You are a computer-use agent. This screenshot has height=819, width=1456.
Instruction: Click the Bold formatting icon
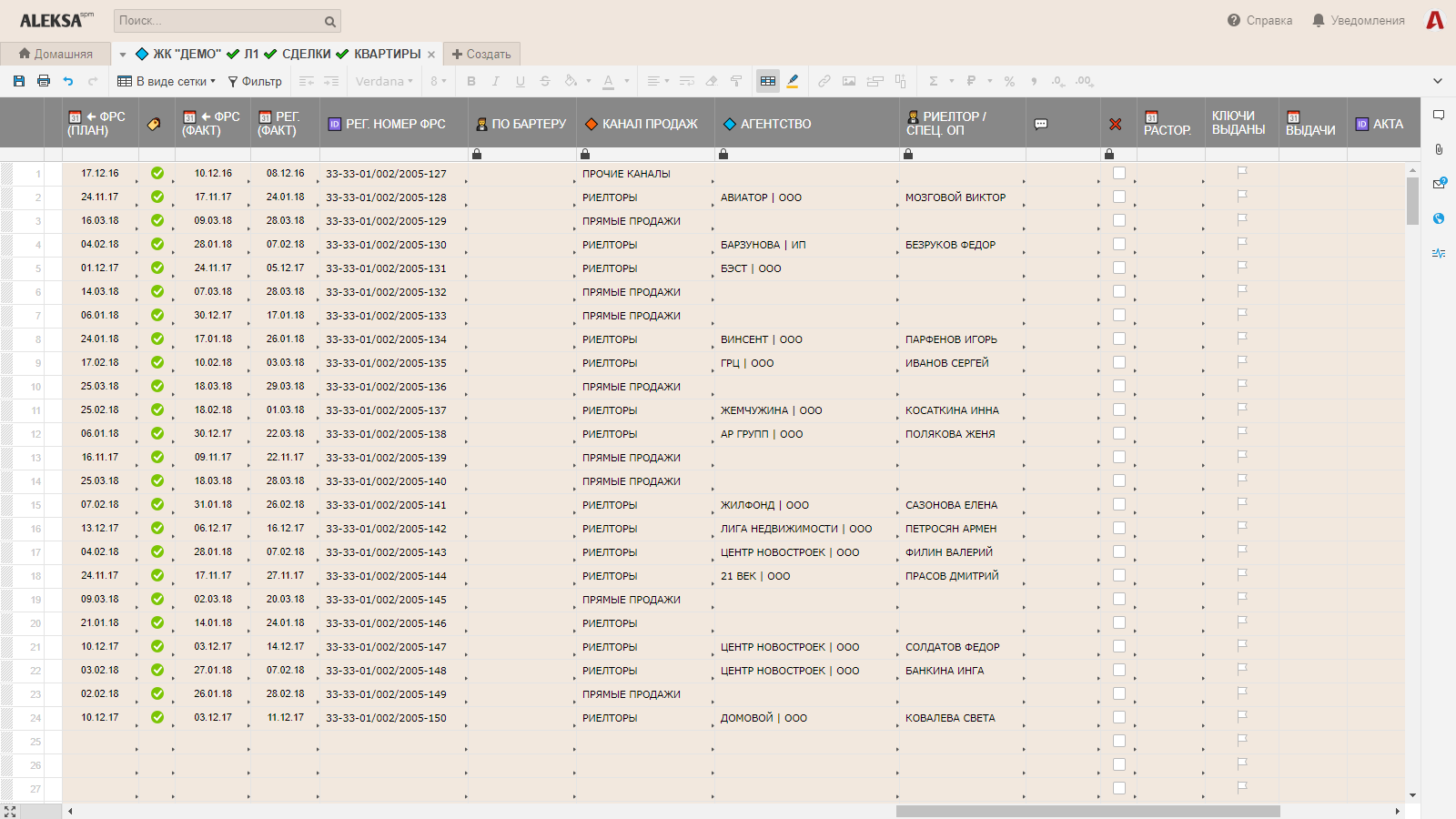pos(471,81)
